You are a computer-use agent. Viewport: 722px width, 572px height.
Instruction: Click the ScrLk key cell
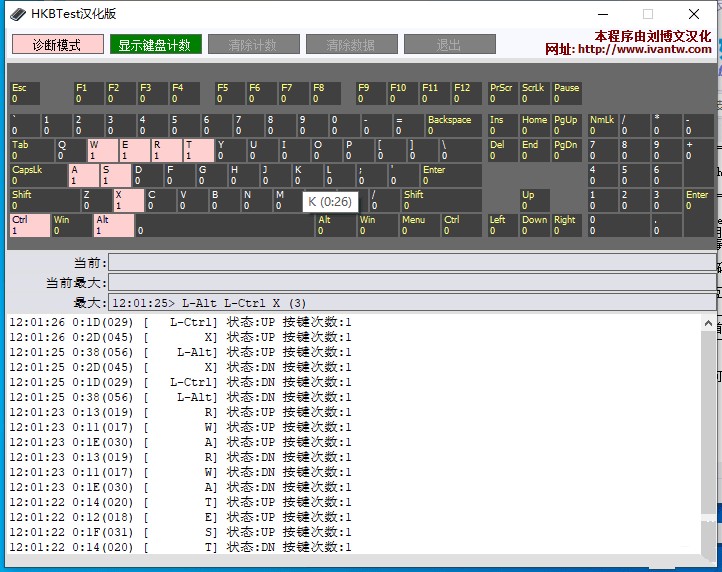pyautogui.click(x=535, y=93)
